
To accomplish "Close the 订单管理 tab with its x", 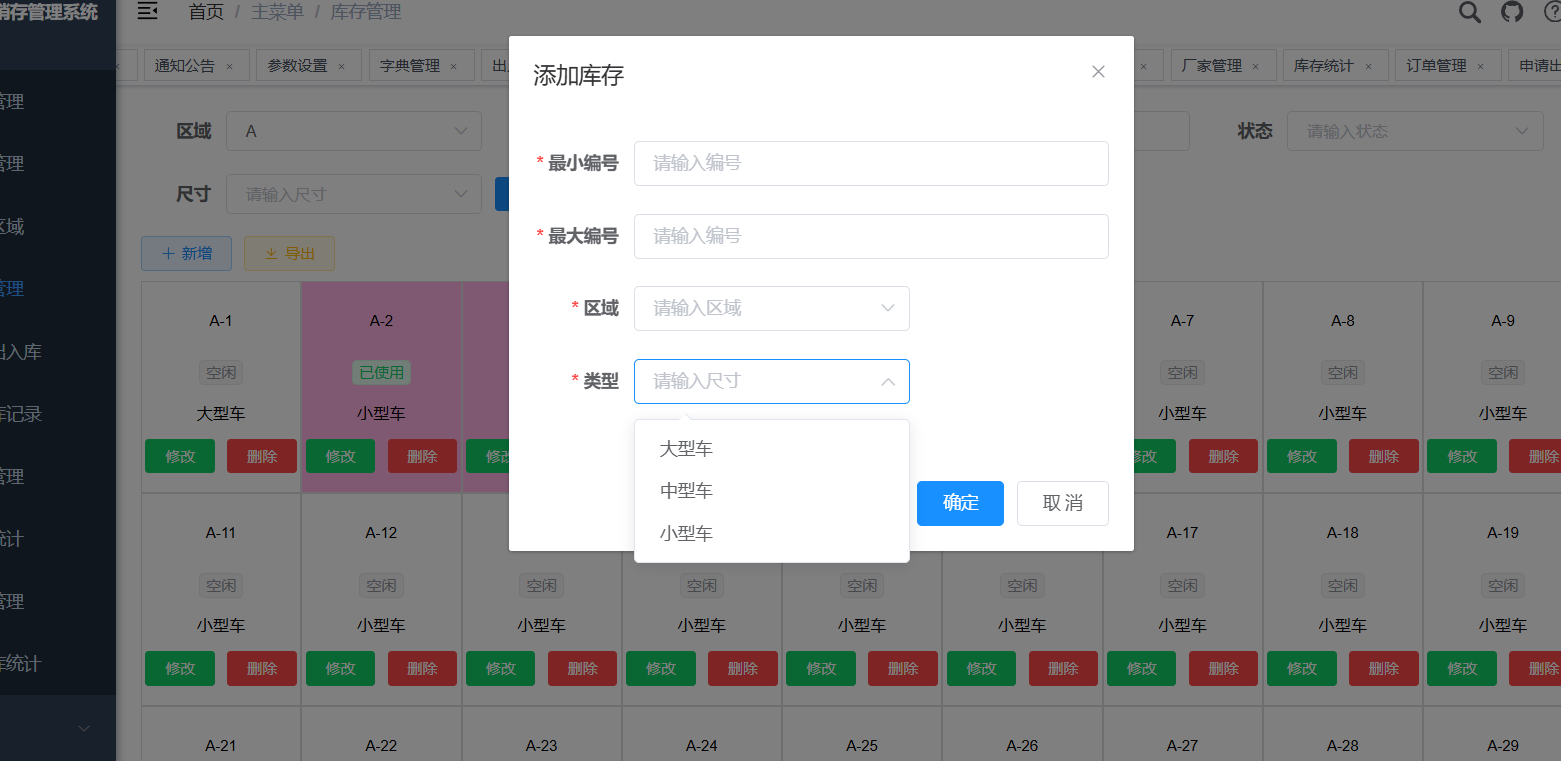I will click(x=1480, y=66).
